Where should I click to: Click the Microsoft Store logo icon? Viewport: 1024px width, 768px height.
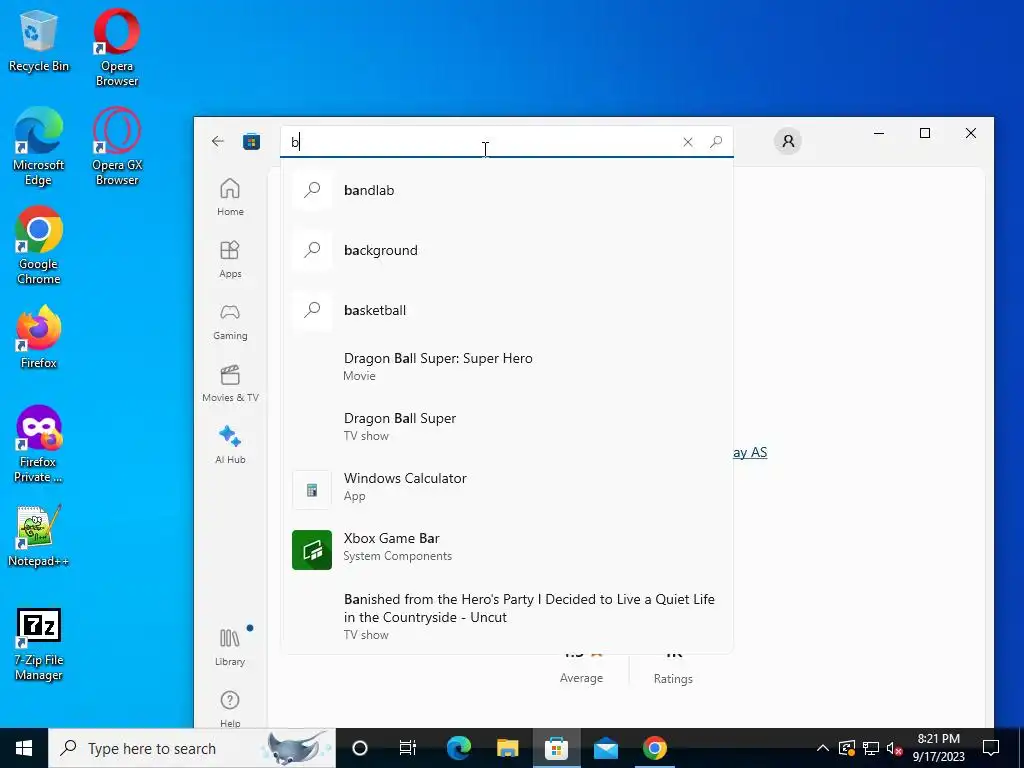pos(251,141)
